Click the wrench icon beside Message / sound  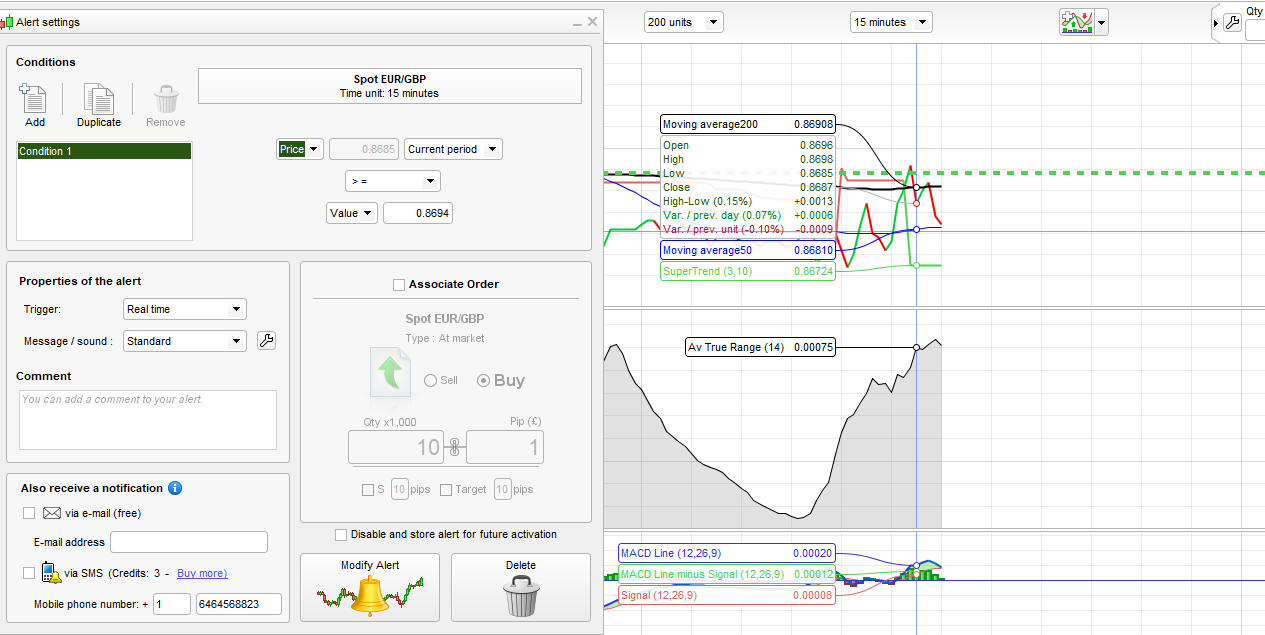[x=266, y=341]
